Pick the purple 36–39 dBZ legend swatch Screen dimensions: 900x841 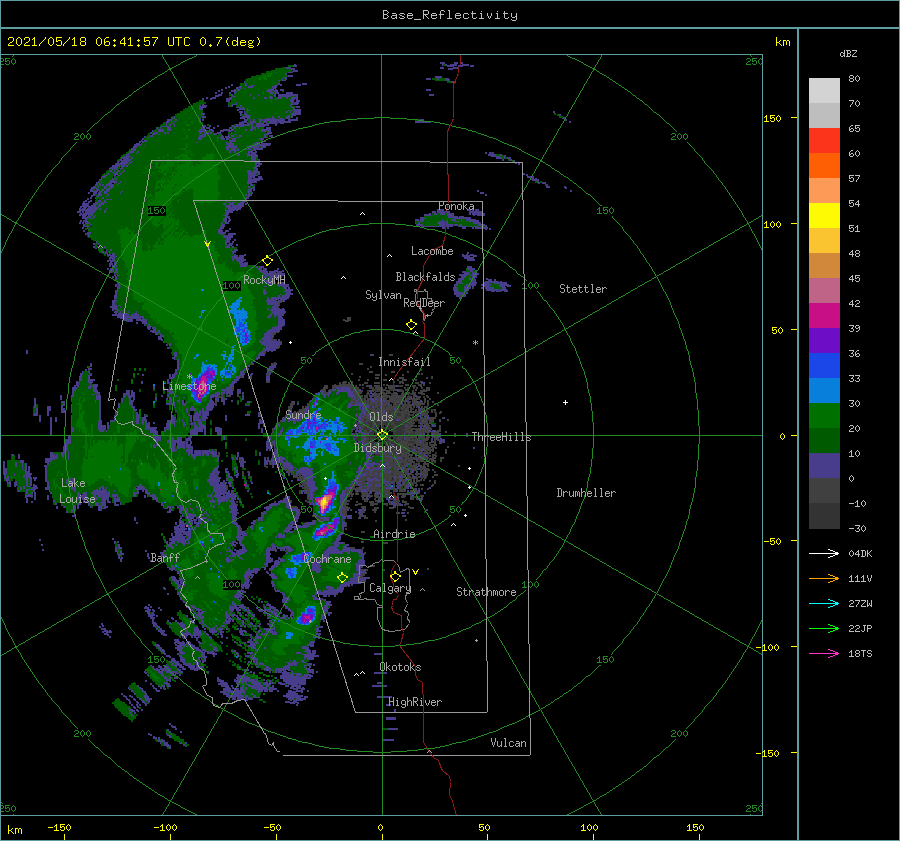pyautogui.click(x=824, y=341)
